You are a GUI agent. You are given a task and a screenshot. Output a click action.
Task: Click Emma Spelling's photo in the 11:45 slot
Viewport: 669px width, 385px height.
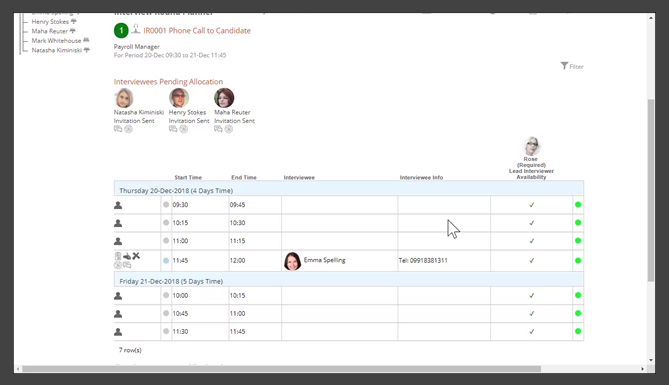pyautogui.click(x=292, y=261)
